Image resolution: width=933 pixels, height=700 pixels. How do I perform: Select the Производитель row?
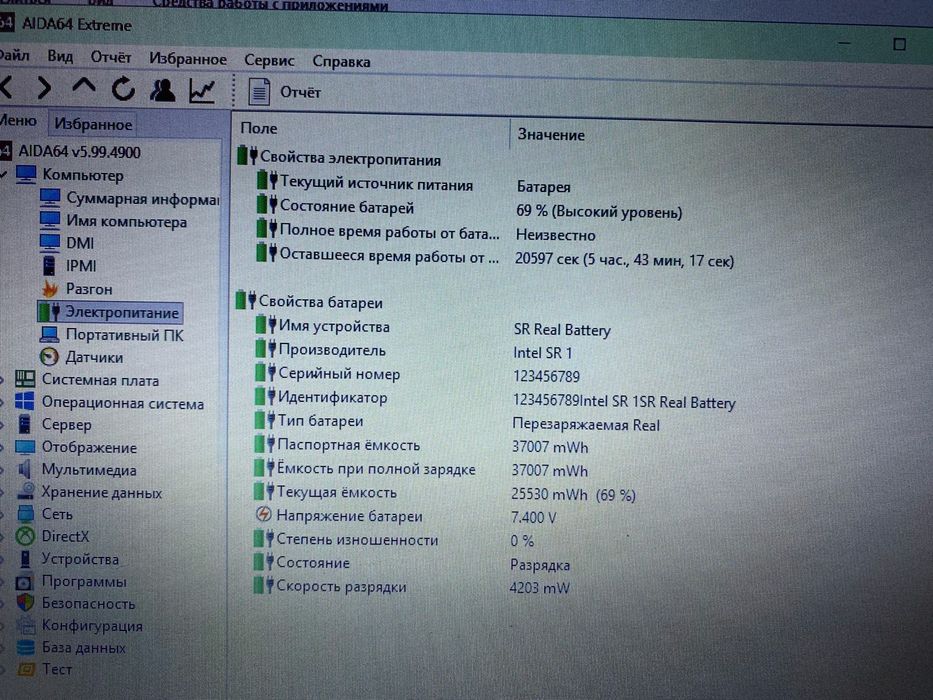[414, 351]
